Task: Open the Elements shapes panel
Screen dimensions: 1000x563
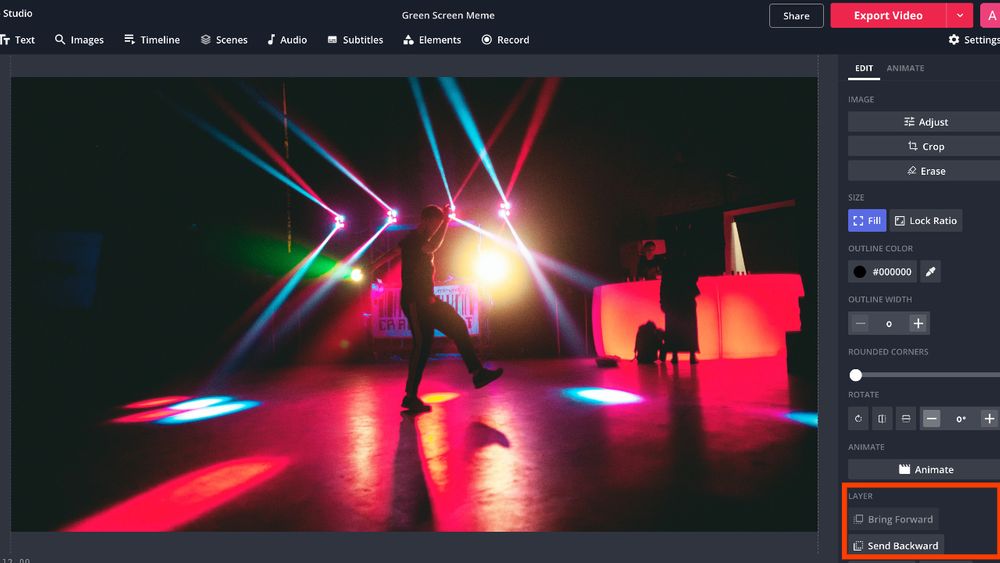Action: click(432, 40)
